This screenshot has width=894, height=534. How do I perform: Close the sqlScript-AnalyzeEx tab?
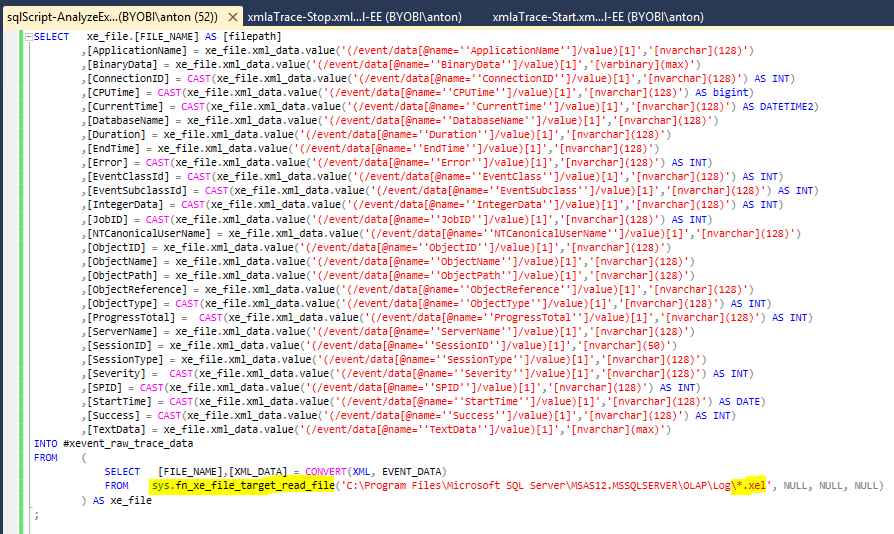click(233, 17)
